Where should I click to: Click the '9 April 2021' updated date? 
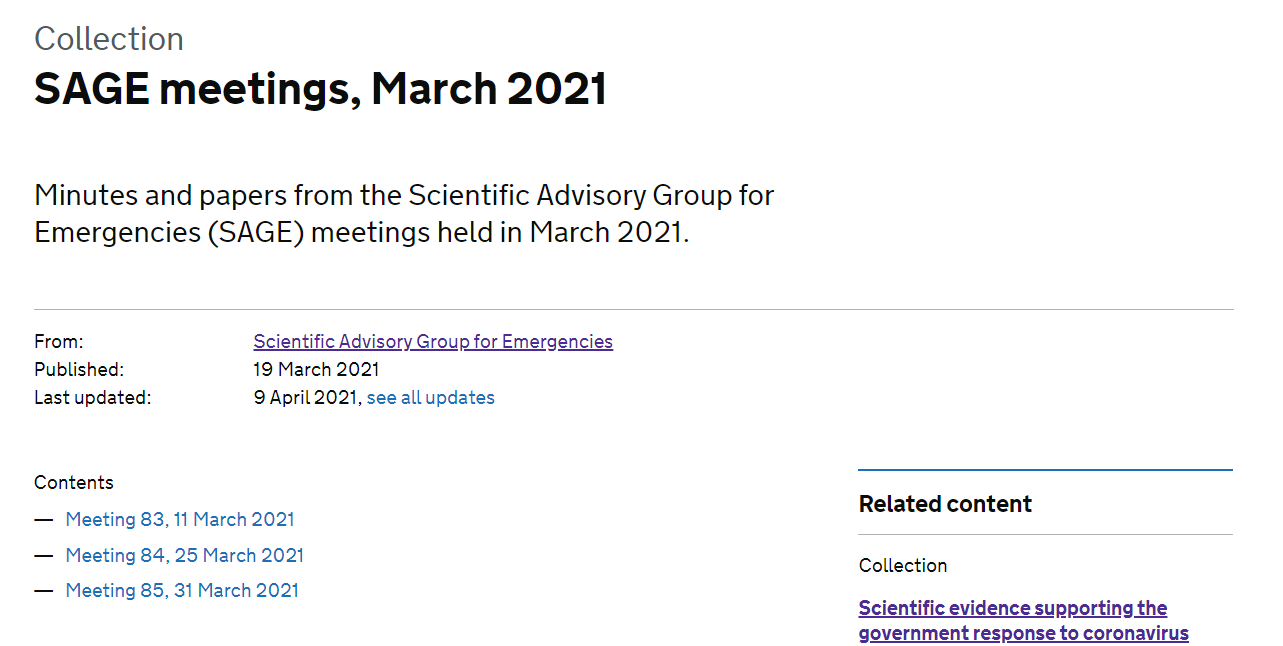coord(305,398)
